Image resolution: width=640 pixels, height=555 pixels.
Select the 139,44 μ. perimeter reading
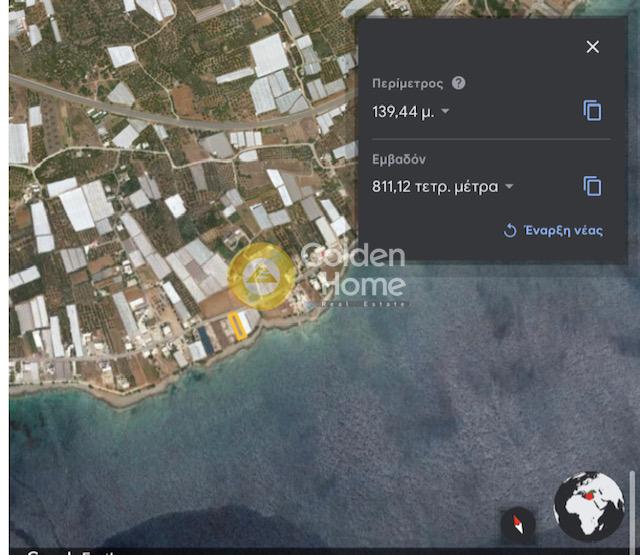click(403, 112)
